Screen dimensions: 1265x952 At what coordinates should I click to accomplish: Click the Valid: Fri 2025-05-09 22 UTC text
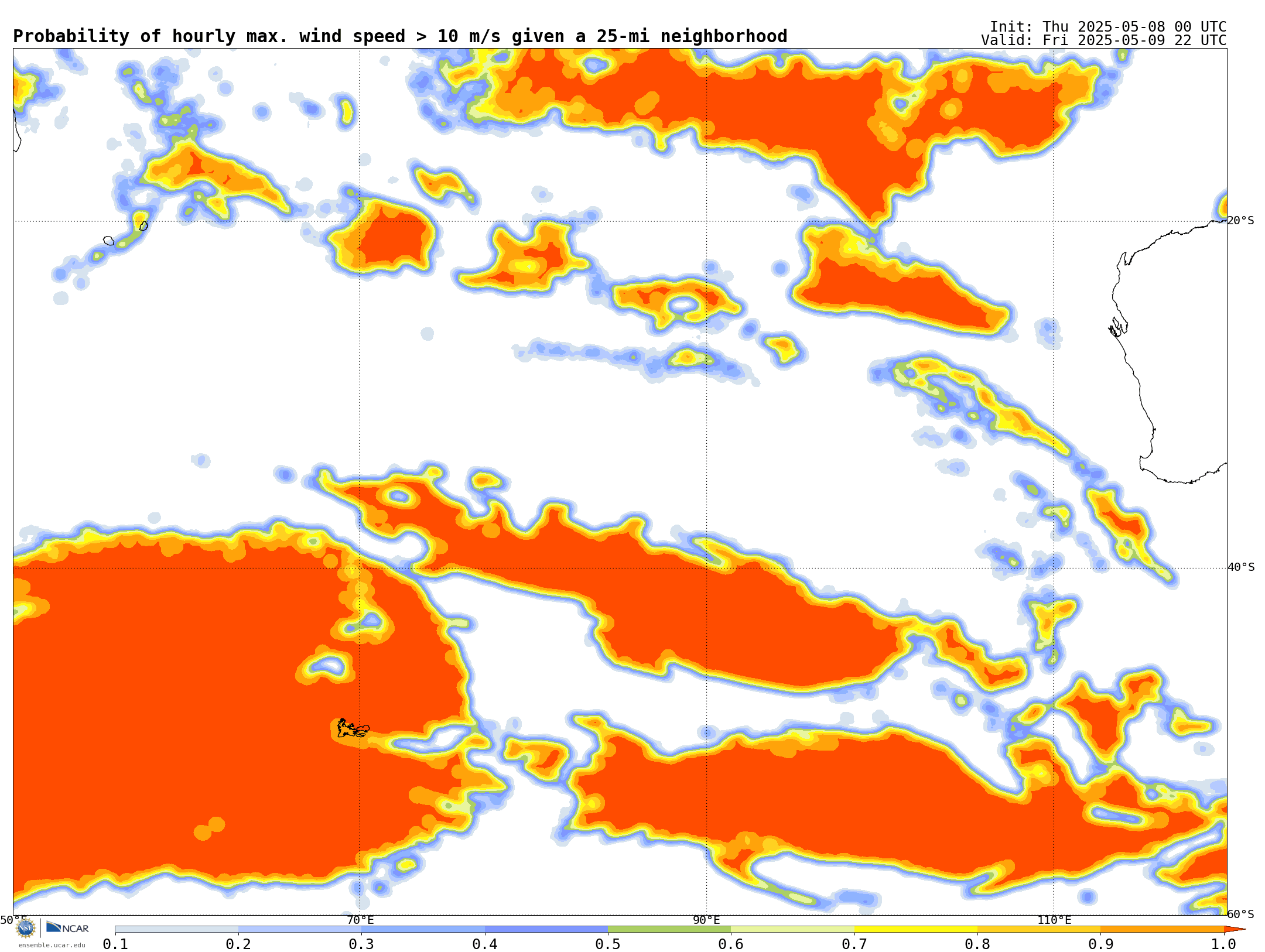[1103, 40]
